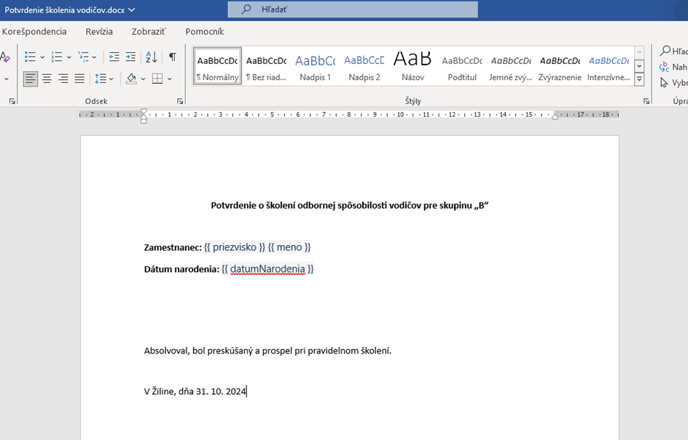Align text left

(30, 79)
